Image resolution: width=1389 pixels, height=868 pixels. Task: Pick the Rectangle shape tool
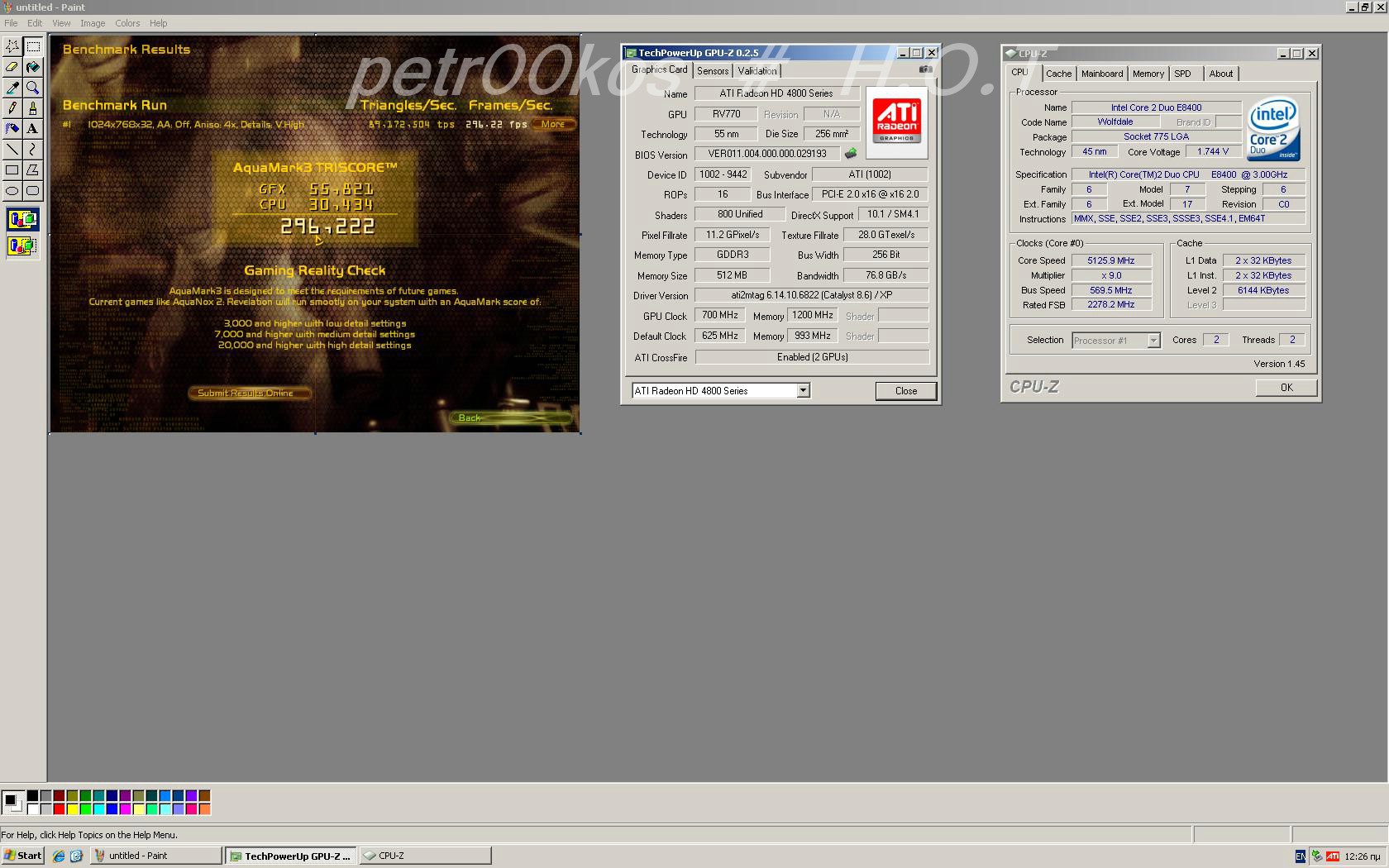click(x=12, y=170)
